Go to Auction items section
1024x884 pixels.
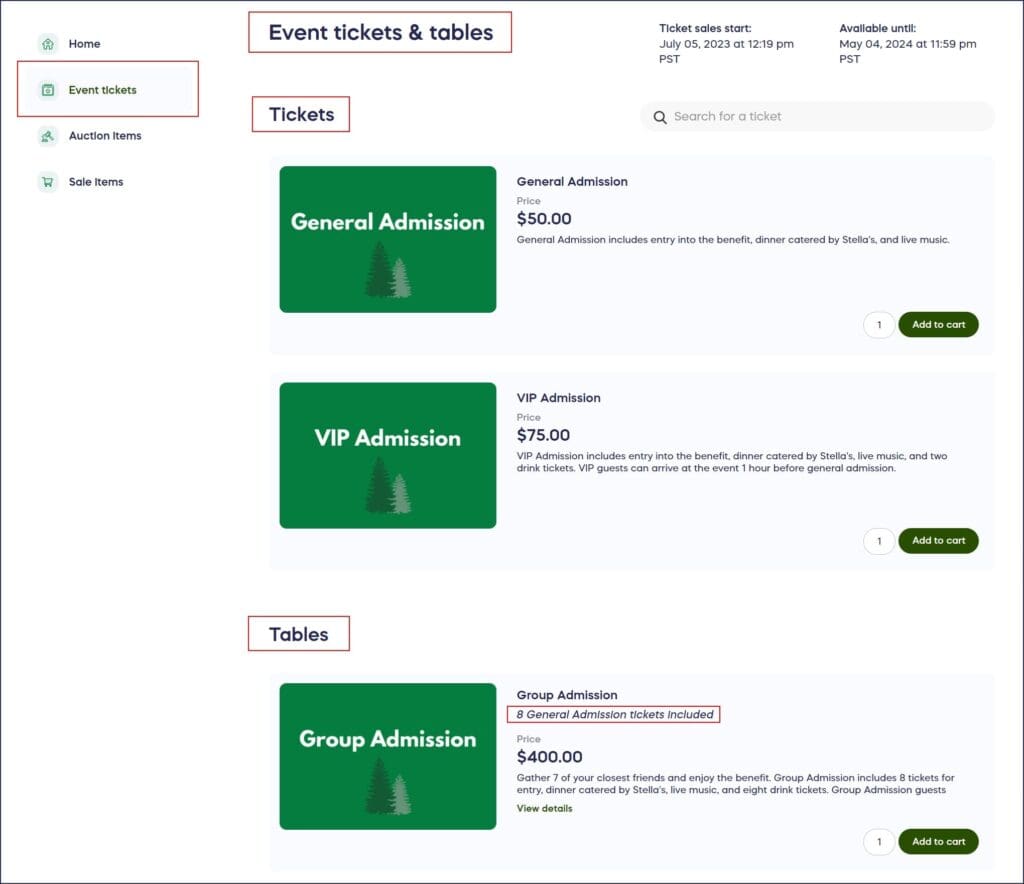[x=105, y=136]
